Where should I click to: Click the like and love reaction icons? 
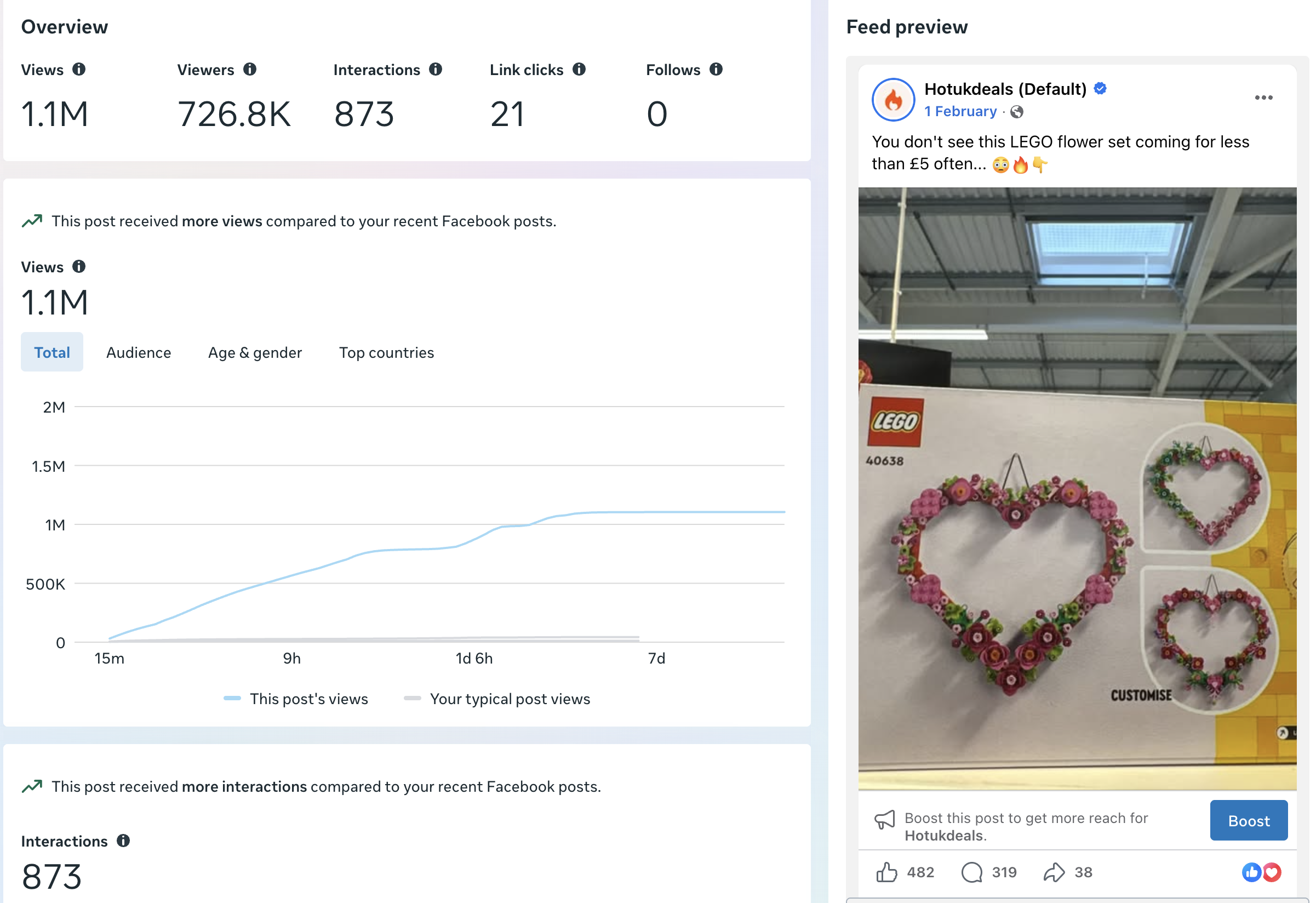tap(1261, 872)
